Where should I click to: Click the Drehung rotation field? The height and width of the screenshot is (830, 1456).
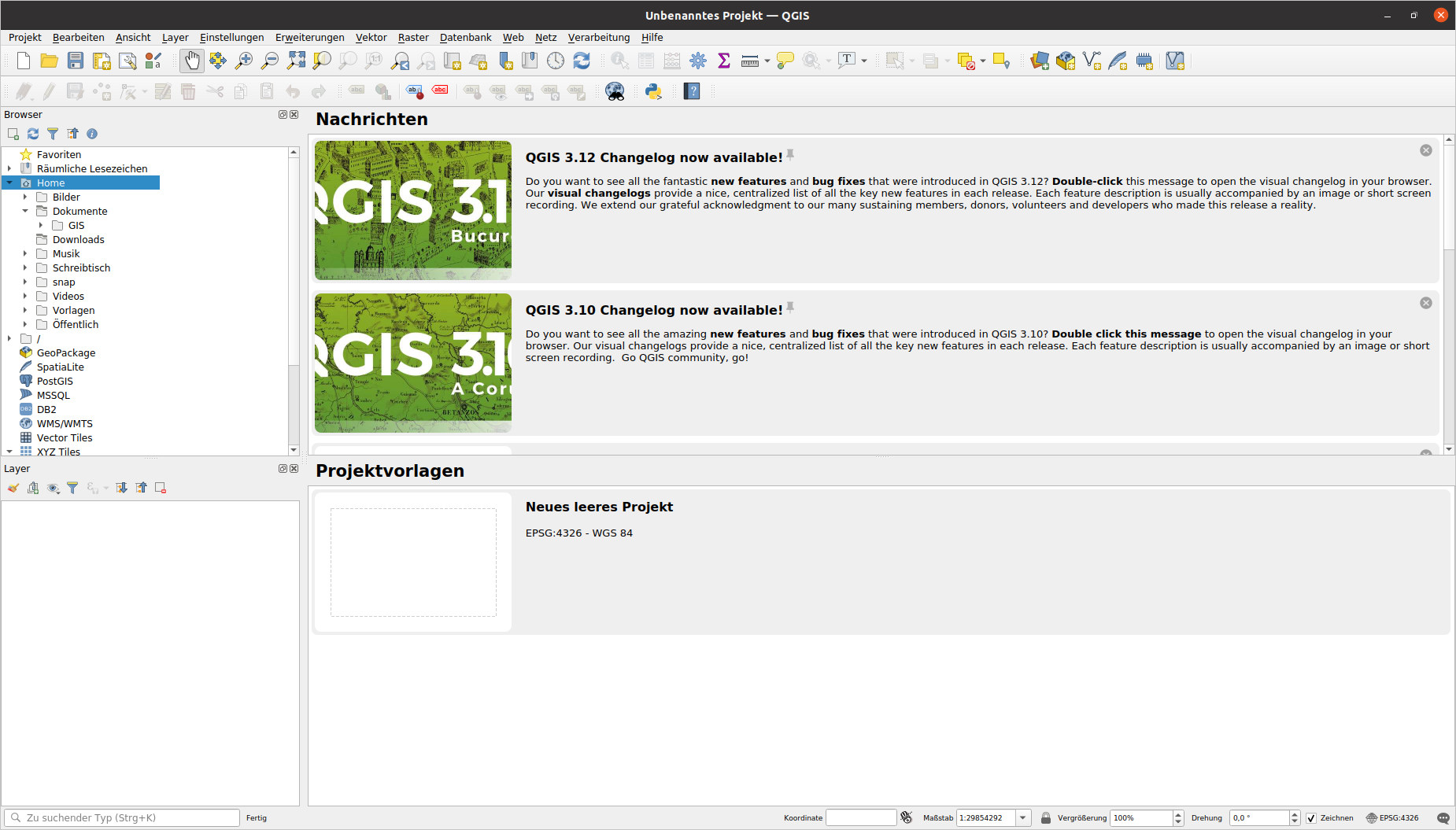click(1260, 818)
